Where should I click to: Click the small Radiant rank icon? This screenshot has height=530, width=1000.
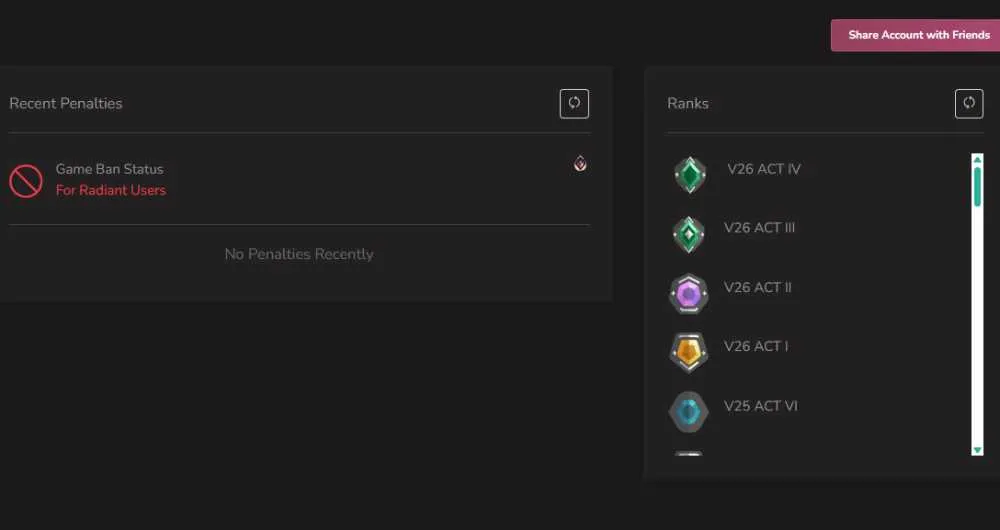click(580, 164)
